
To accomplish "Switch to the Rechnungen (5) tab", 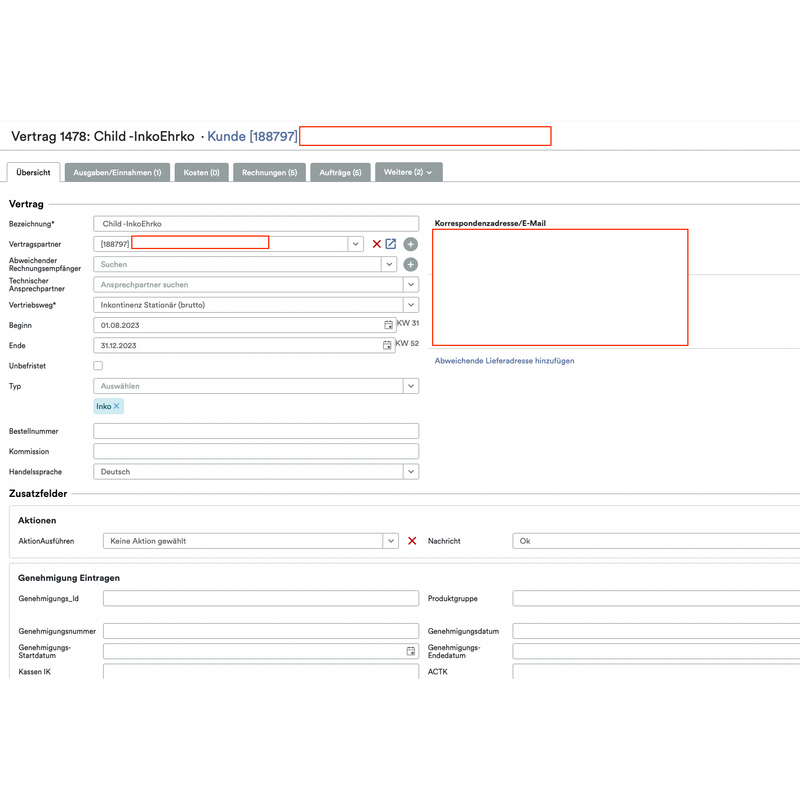I will coord(268,172).
